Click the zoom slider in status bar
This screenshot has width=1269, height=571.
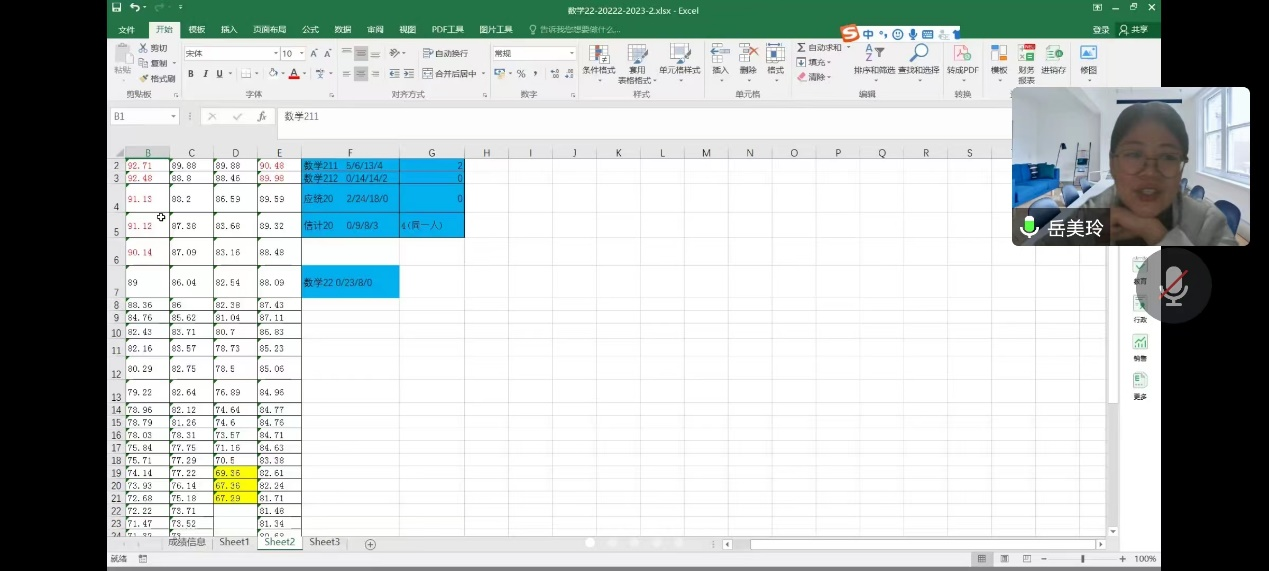[1082, 559]
